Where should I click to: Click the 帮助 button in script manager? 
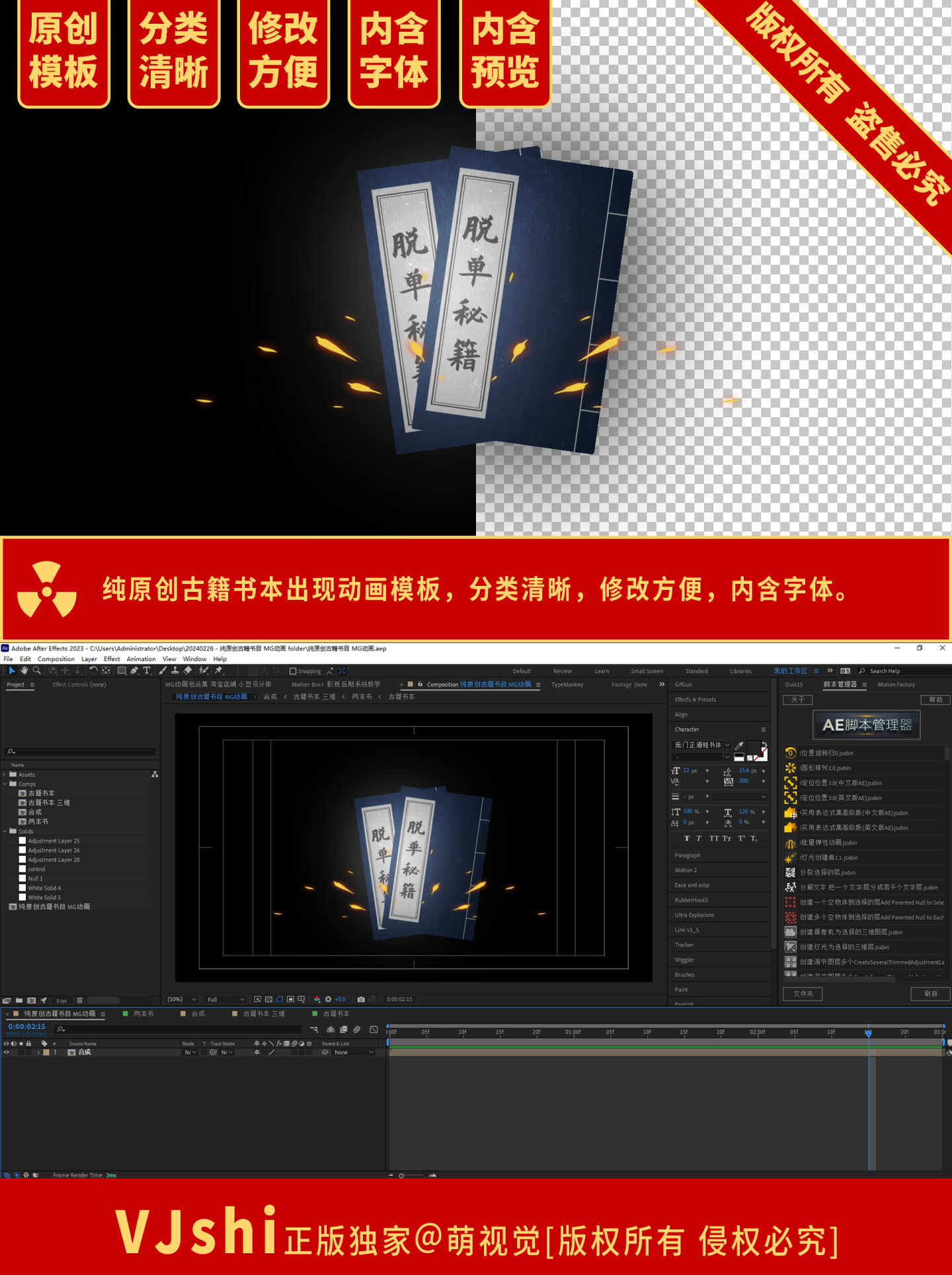tap(935, 700)
